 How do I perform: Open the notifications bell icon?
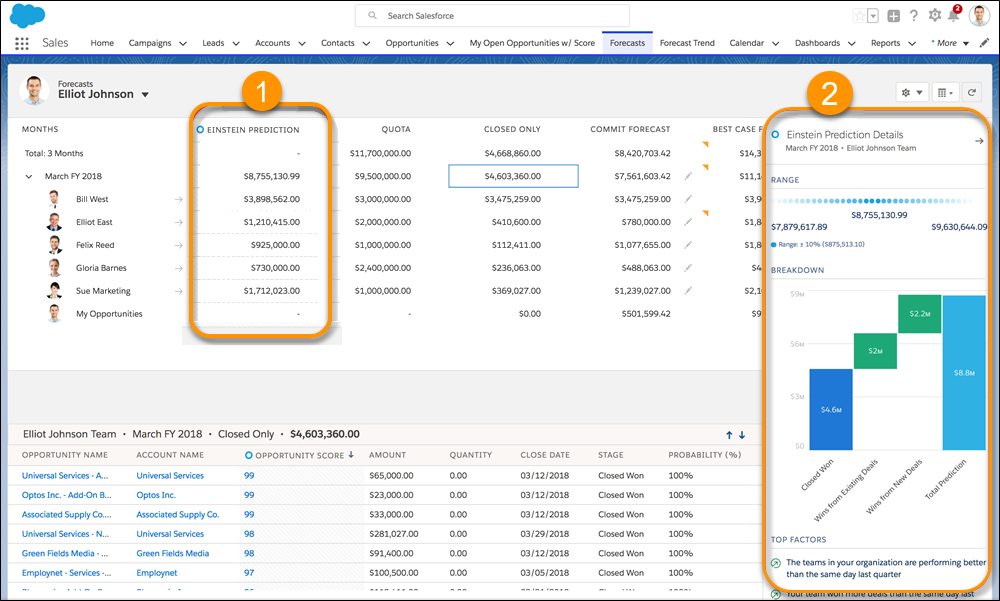point(953,15)
